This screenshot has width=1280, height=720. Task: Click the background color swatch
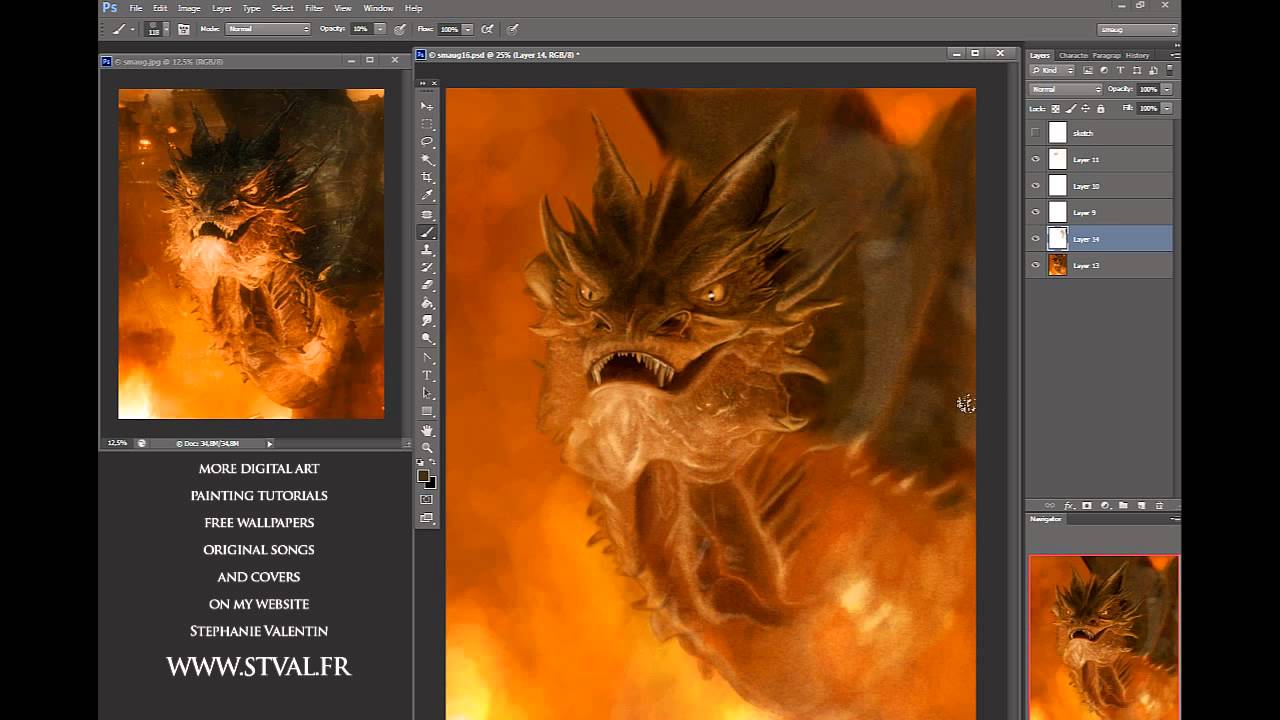[432, 484]
